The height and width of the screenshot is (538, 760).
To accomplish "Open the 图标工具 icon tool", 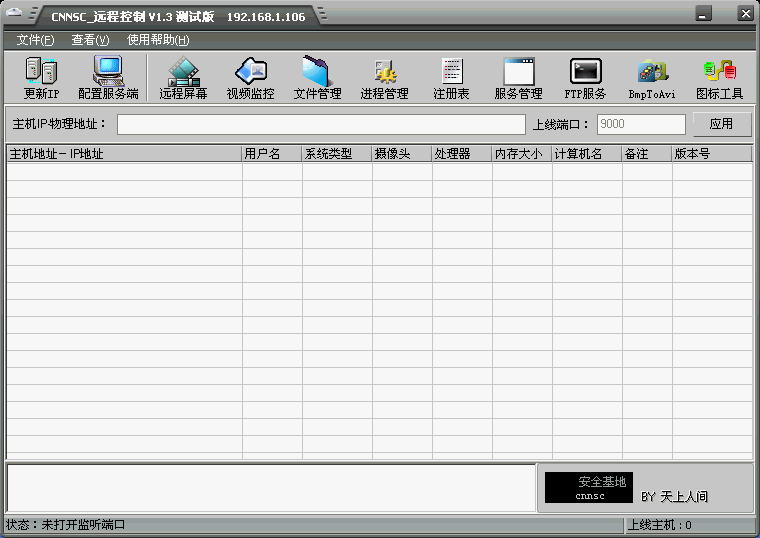I will (x=719, y=78).
